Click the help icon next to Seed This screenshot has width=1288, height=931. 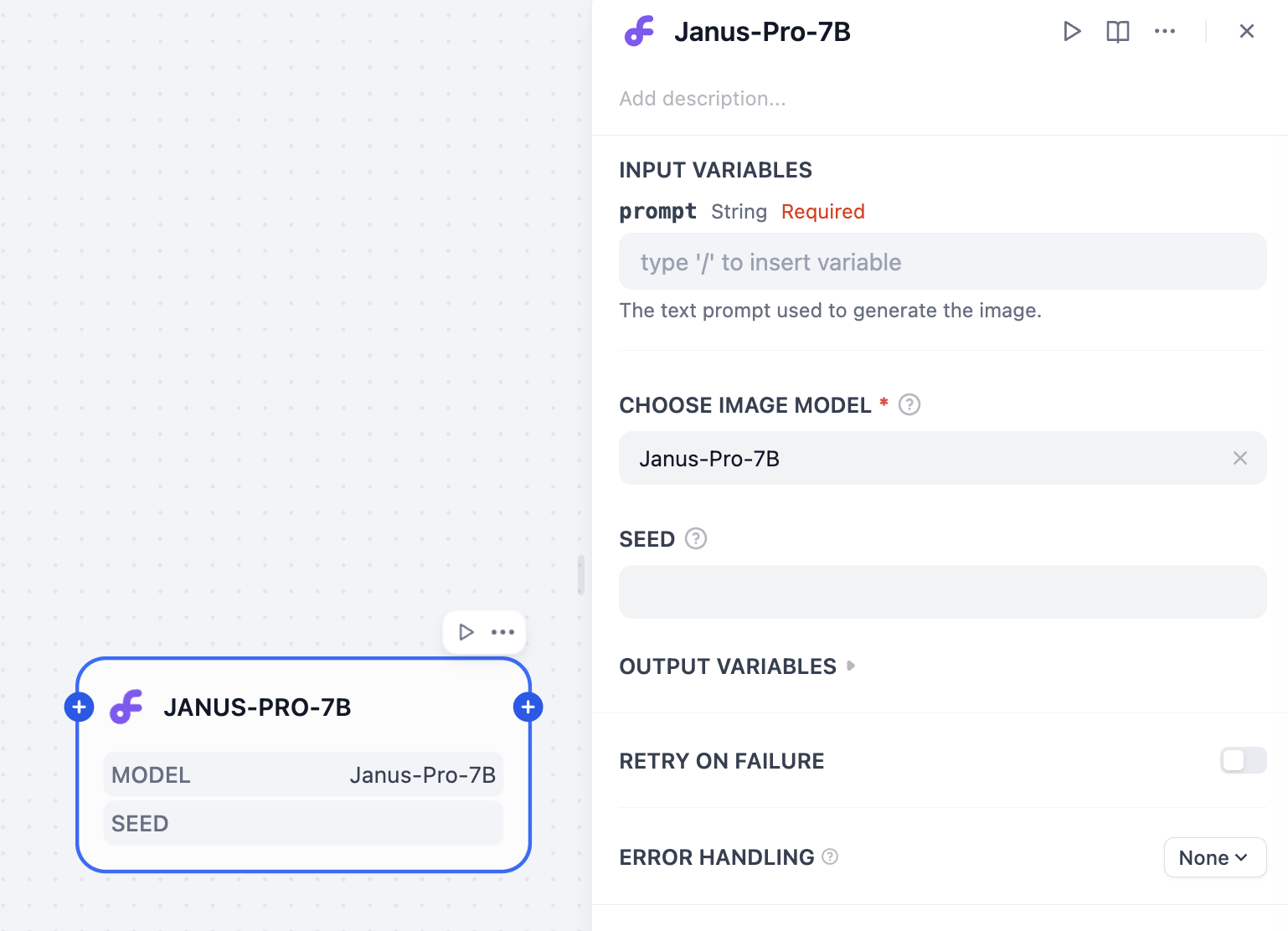coord(696,538)
